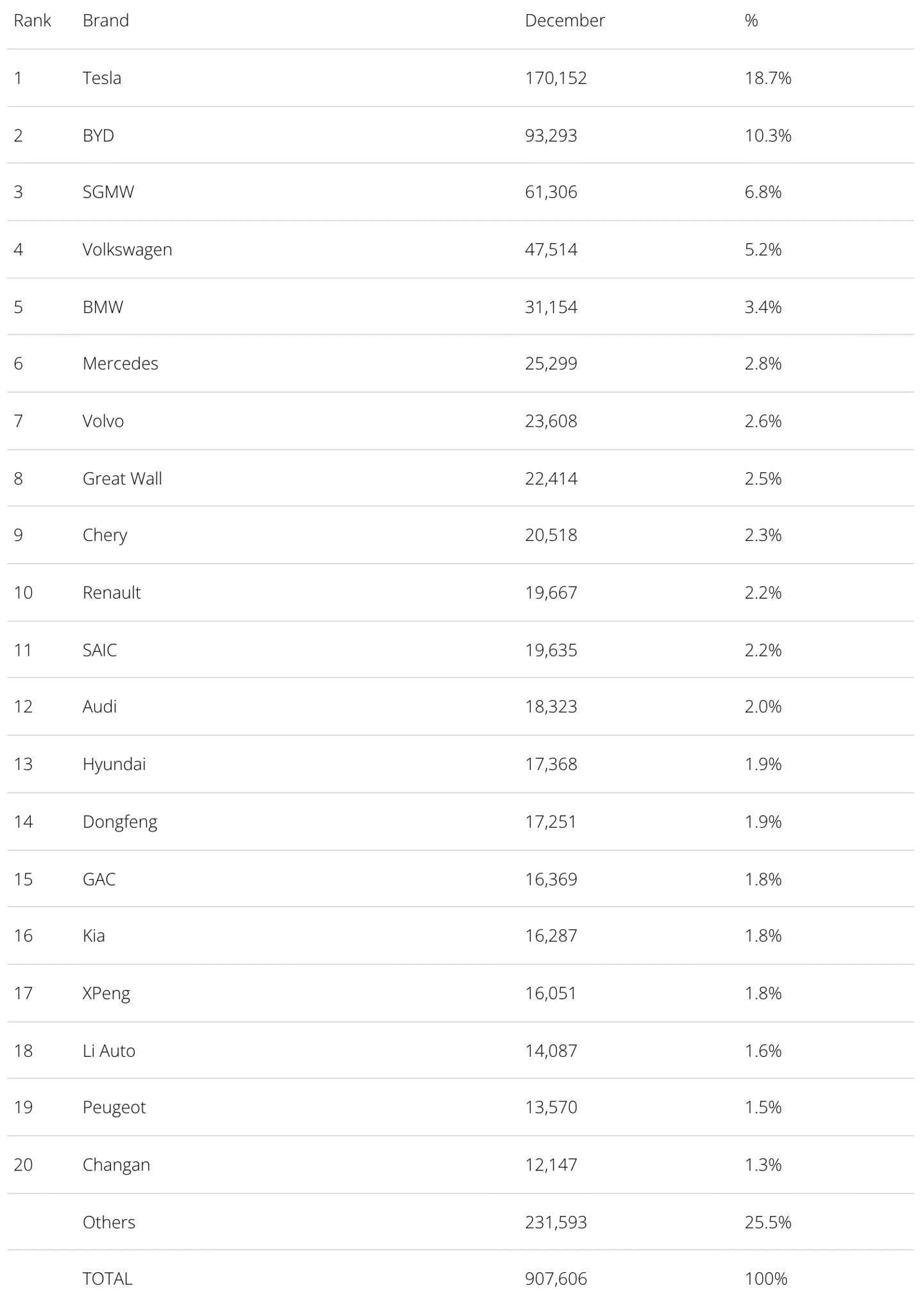Image resolution: width=924 pixels, height=1300 pixels.
Task: Click Volkswagen in the Brand column
Action: (127, 249)
